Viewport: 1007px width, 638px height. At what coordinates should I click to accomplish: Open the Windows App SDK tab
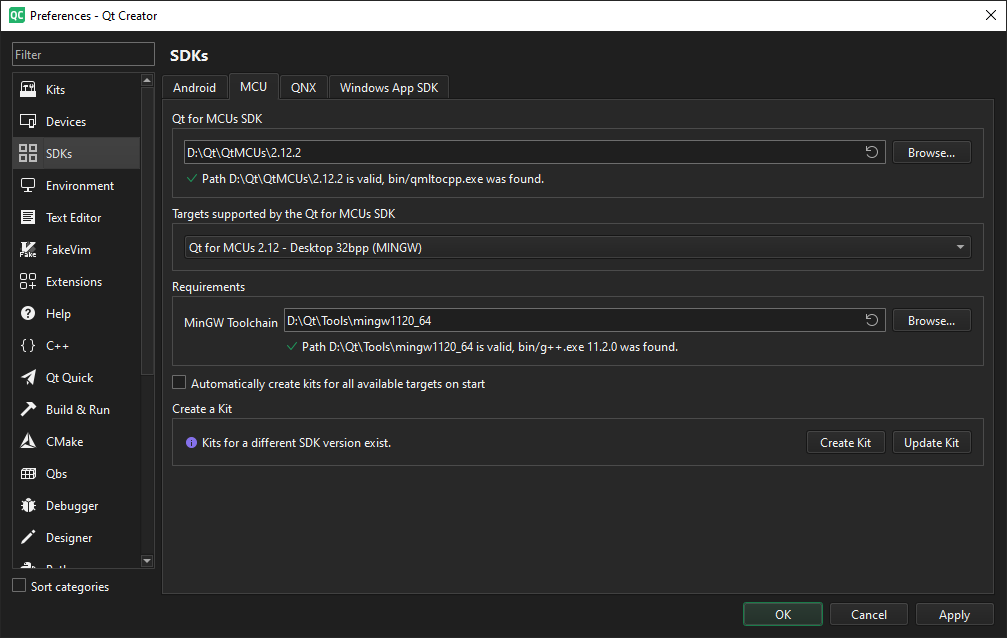[389, 87]
